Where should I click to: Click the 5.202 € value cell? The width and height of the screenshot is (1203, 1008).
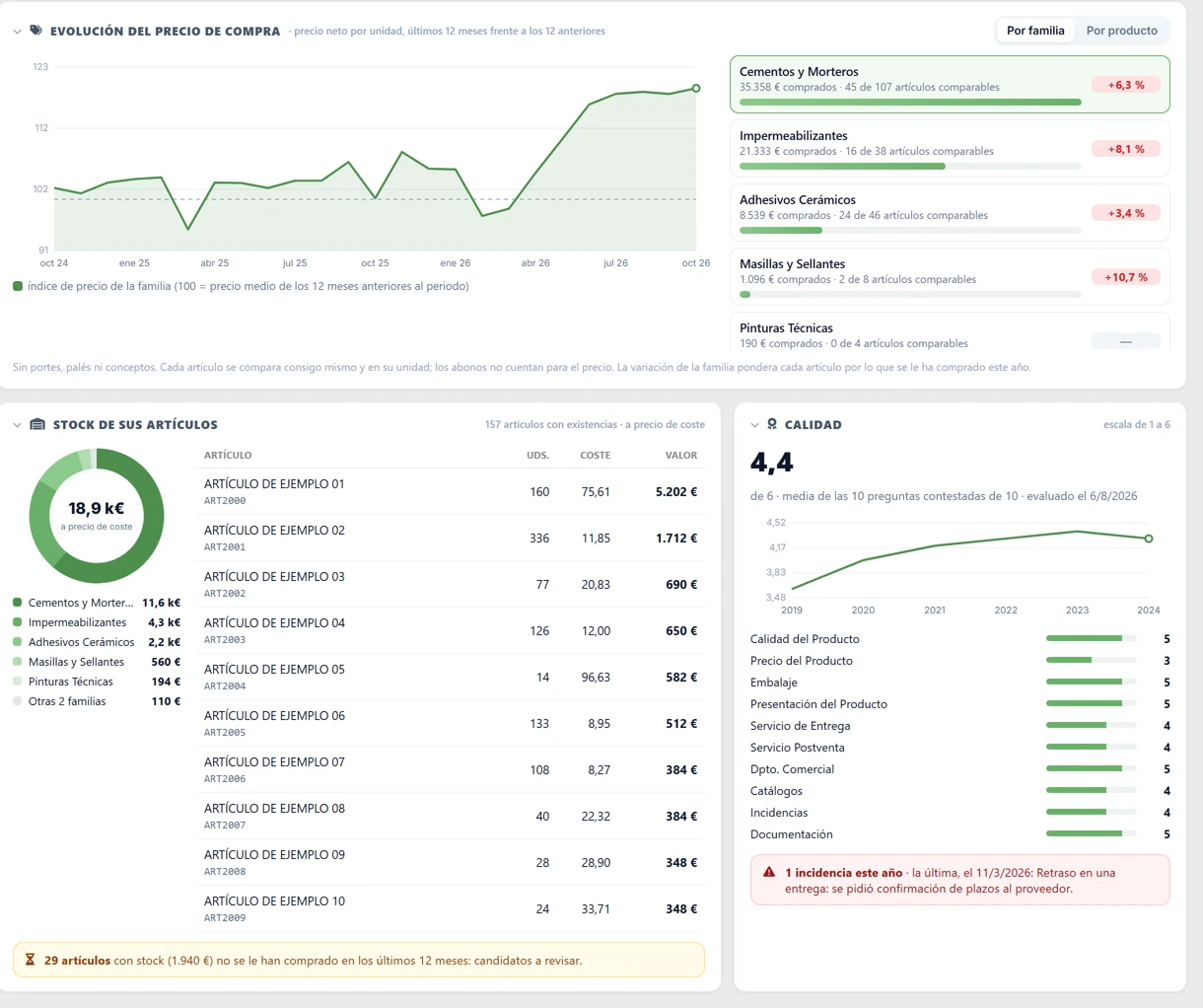click(x=676, y=491)
